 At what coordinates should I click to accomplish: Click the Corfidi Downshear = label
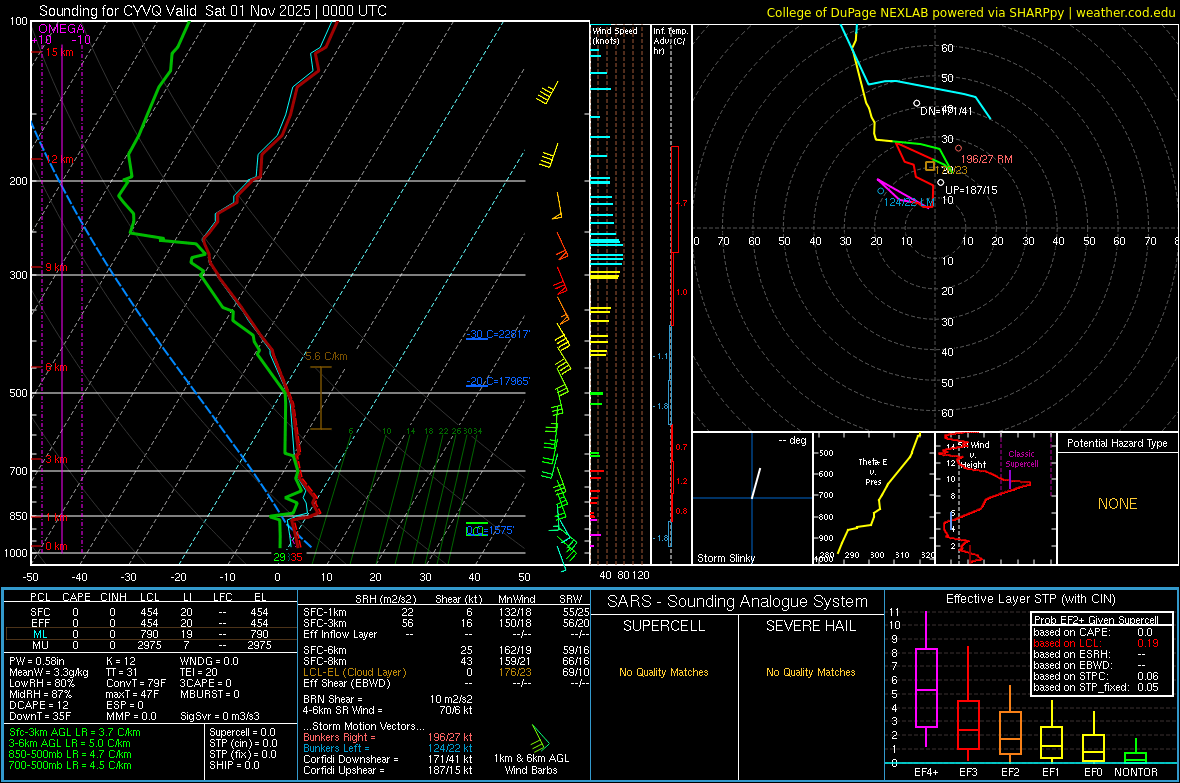point(351,759)
